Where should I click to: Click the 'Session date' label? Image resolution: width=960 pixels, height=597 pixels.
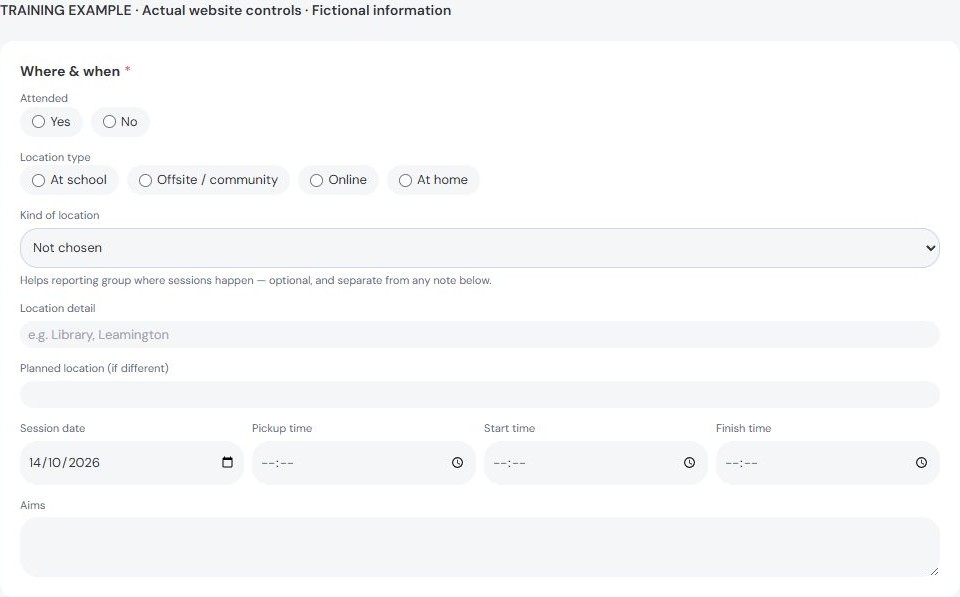point(53,428)
